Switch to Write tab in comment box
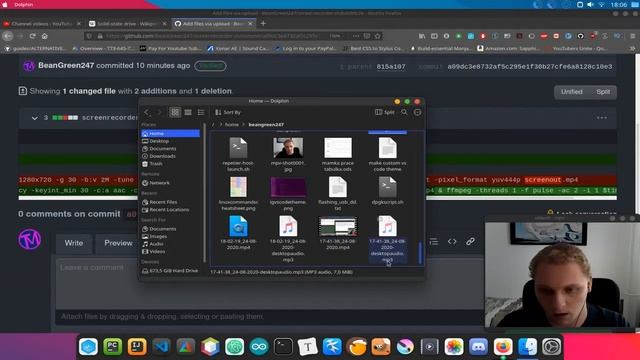 coord(74,243)
